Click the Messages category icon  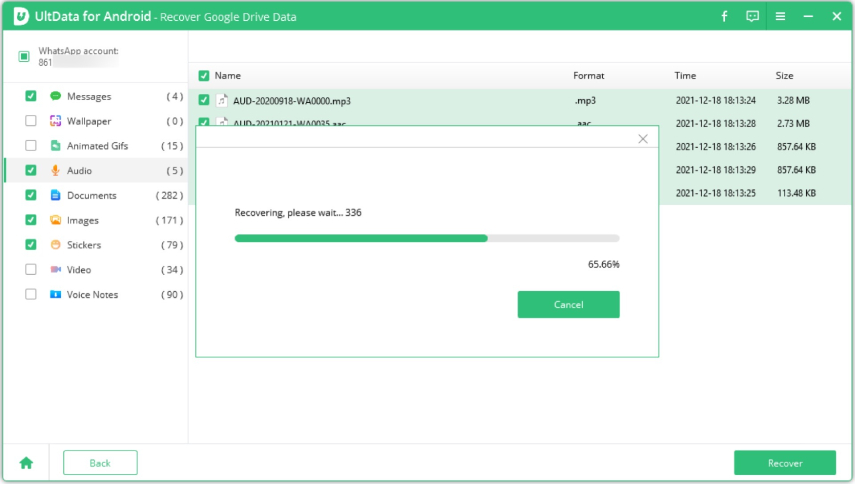(55, 96)
